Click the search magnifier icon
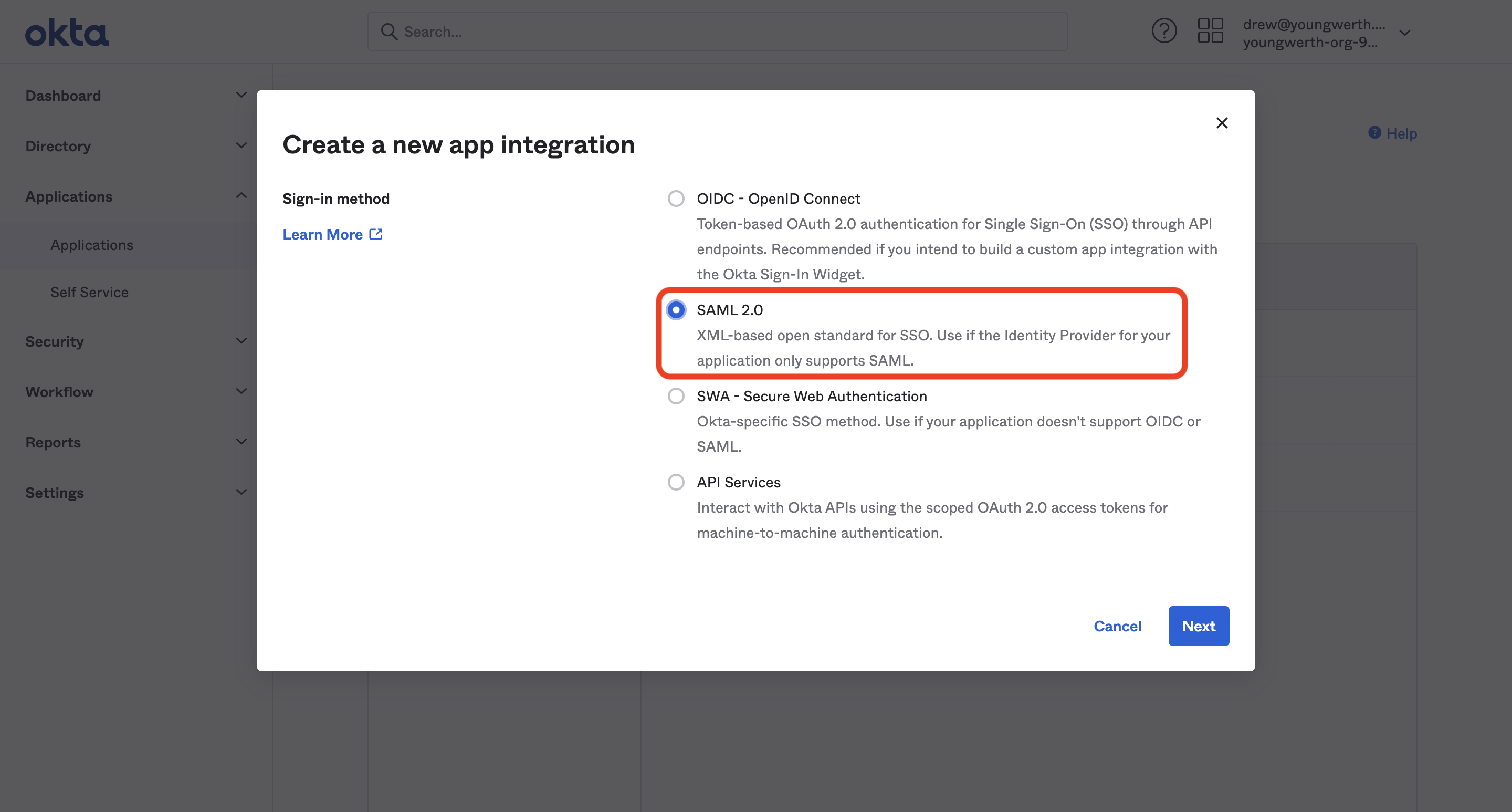The image size is (1512, 812). (x=389, y=31)
